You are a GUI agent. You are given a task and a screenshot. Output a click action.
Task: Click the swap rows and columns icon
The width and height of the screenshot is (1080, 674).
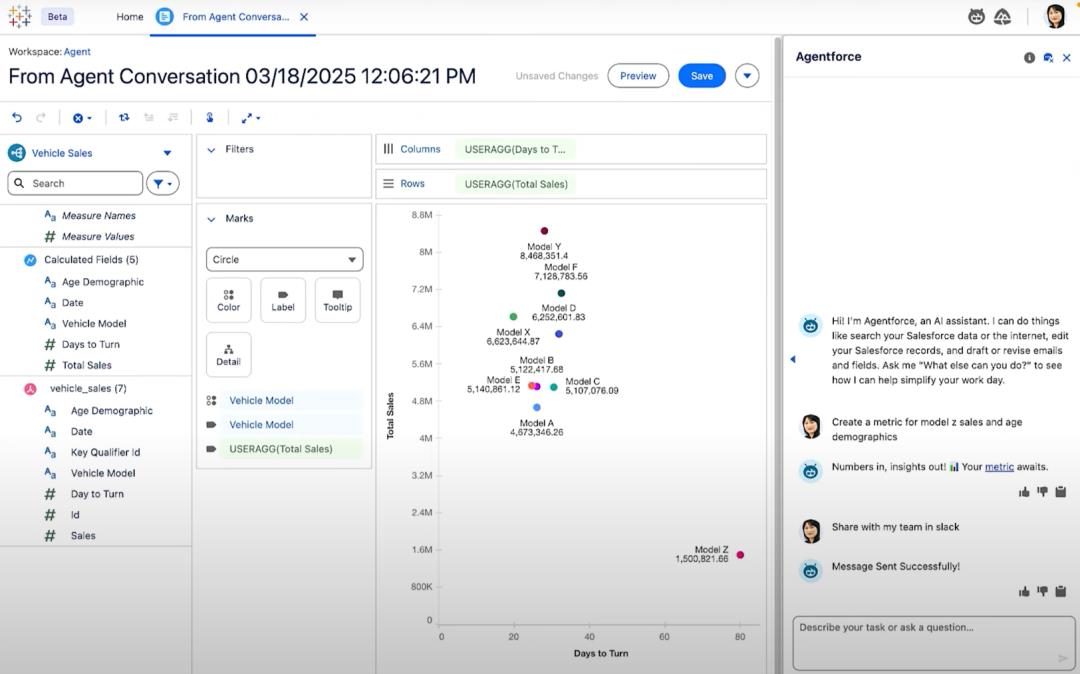click(x=124, y=118)
